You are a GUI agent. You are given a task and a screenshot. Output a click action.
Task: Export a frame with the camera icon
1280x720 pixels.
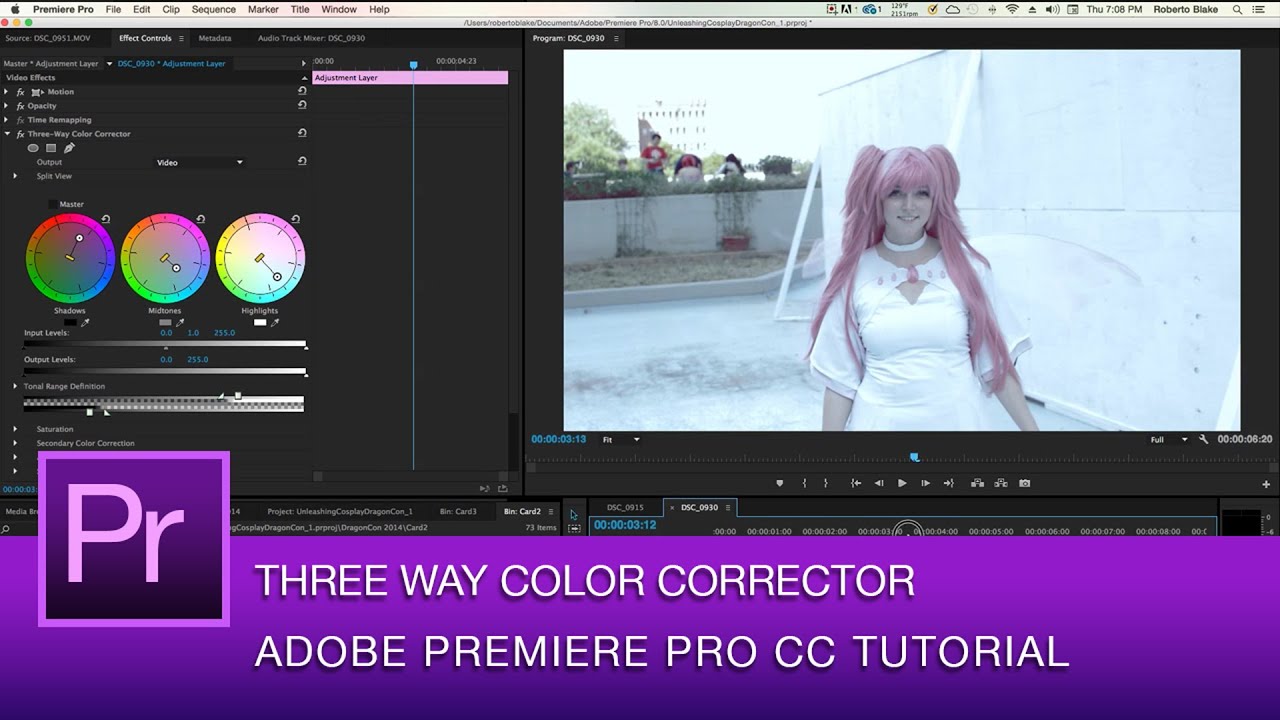(1024, 483)
